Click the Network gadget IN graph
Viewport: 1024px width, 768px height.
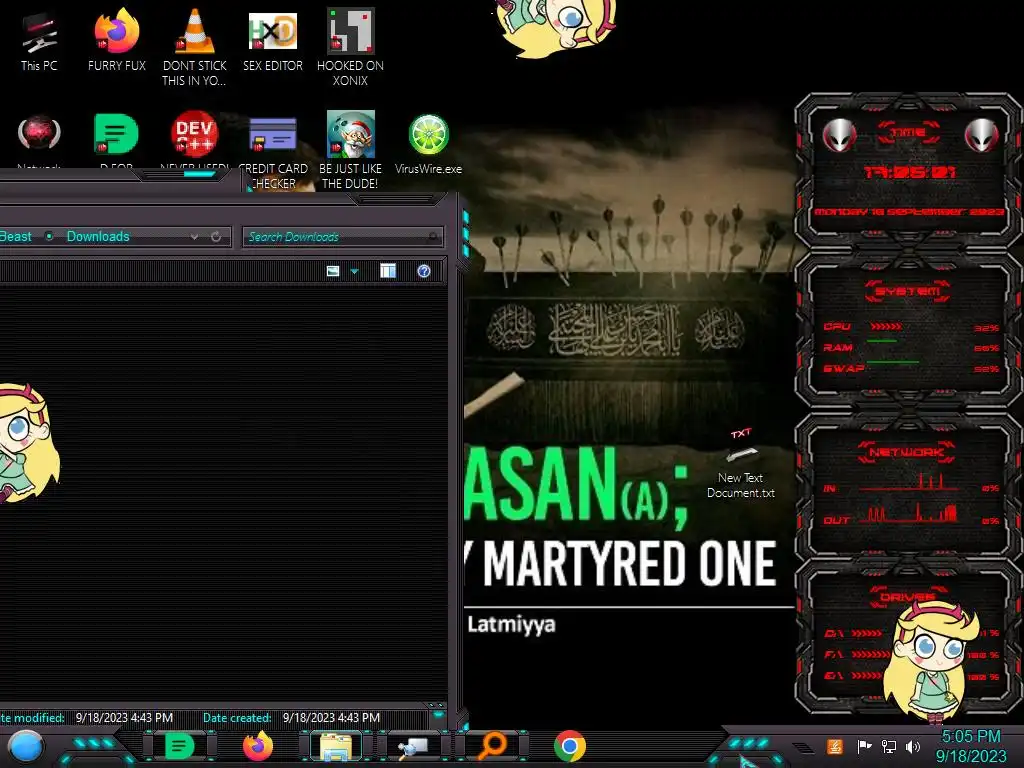[911, 483]
